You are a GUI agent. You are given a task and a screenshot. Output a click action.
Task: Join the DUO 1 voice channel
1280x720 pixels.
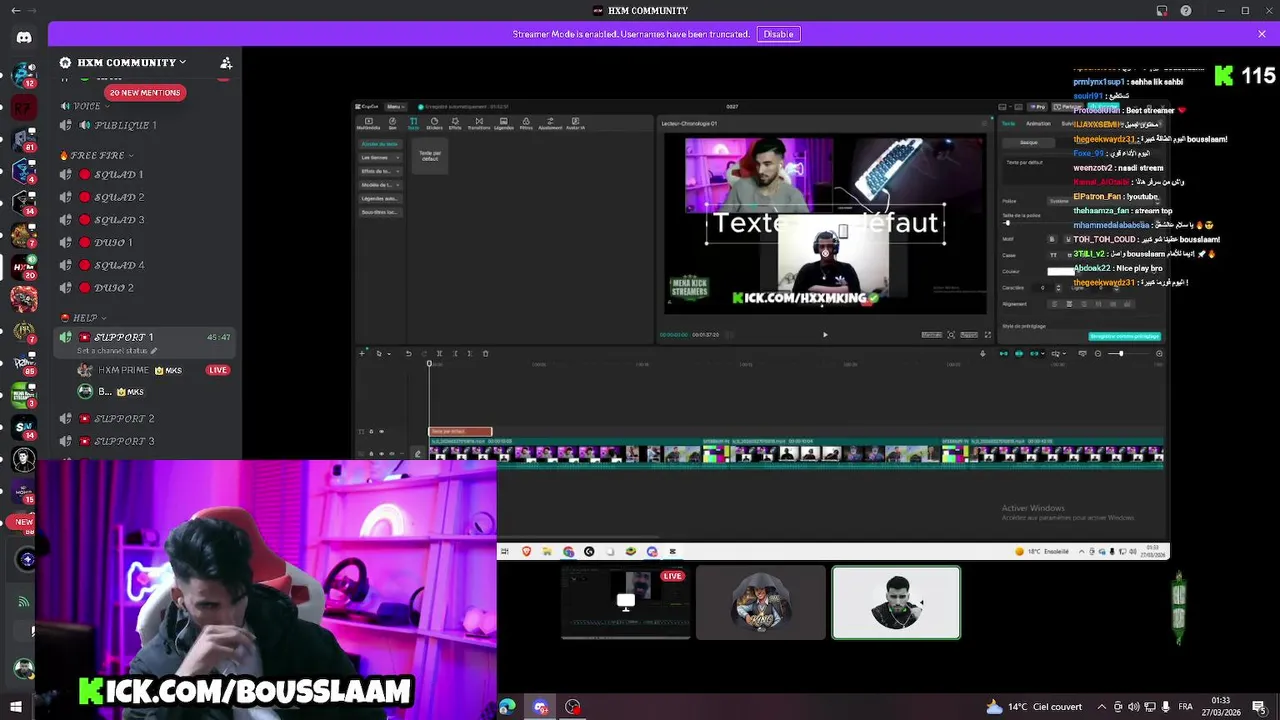[x=146, y=242]
